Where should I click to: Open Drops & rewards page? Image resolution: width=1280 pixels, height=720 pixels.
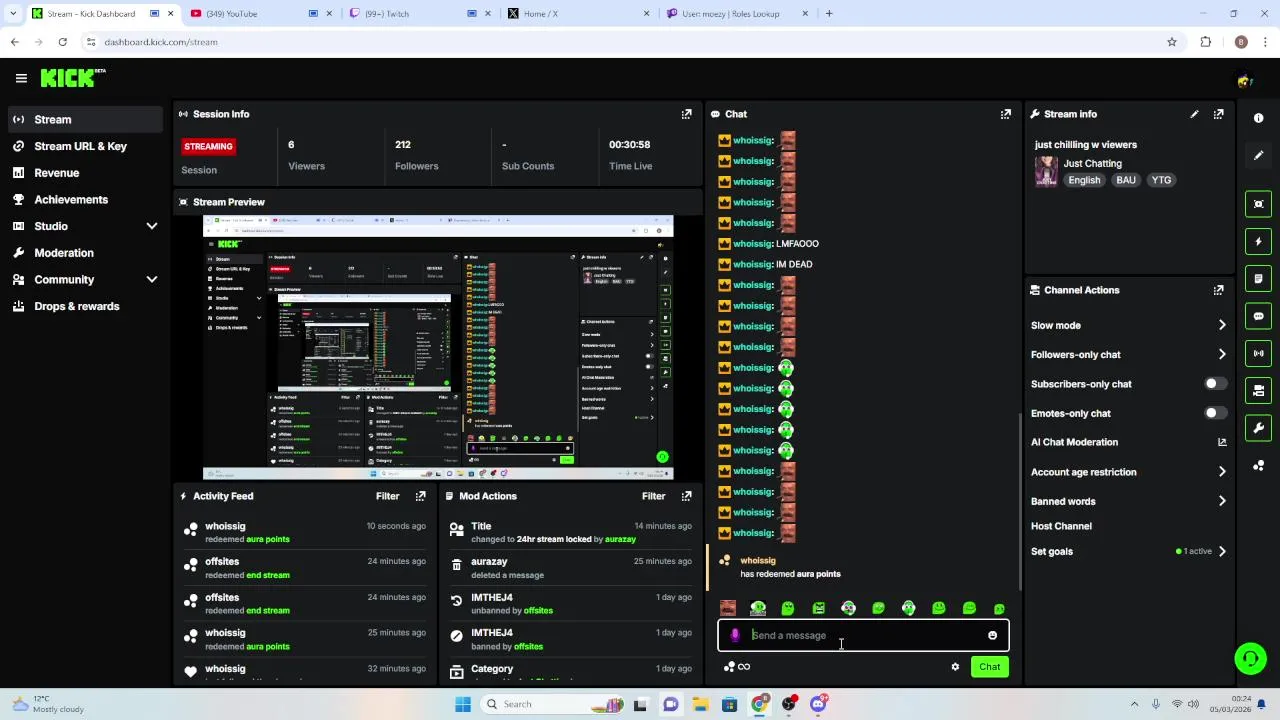tap(84, 306)
